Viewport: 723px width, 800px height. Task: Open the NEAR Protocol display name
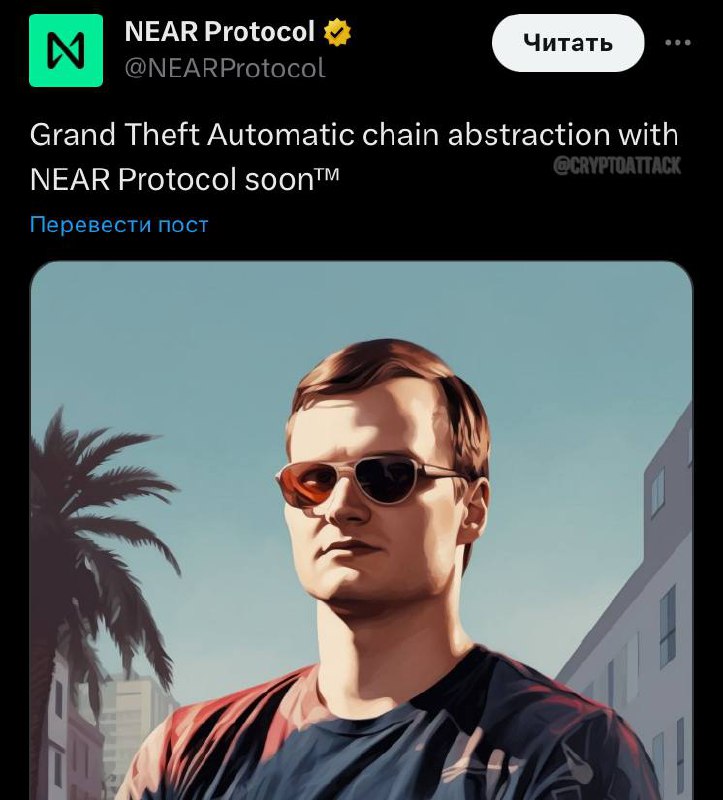(x=219, y=32)
